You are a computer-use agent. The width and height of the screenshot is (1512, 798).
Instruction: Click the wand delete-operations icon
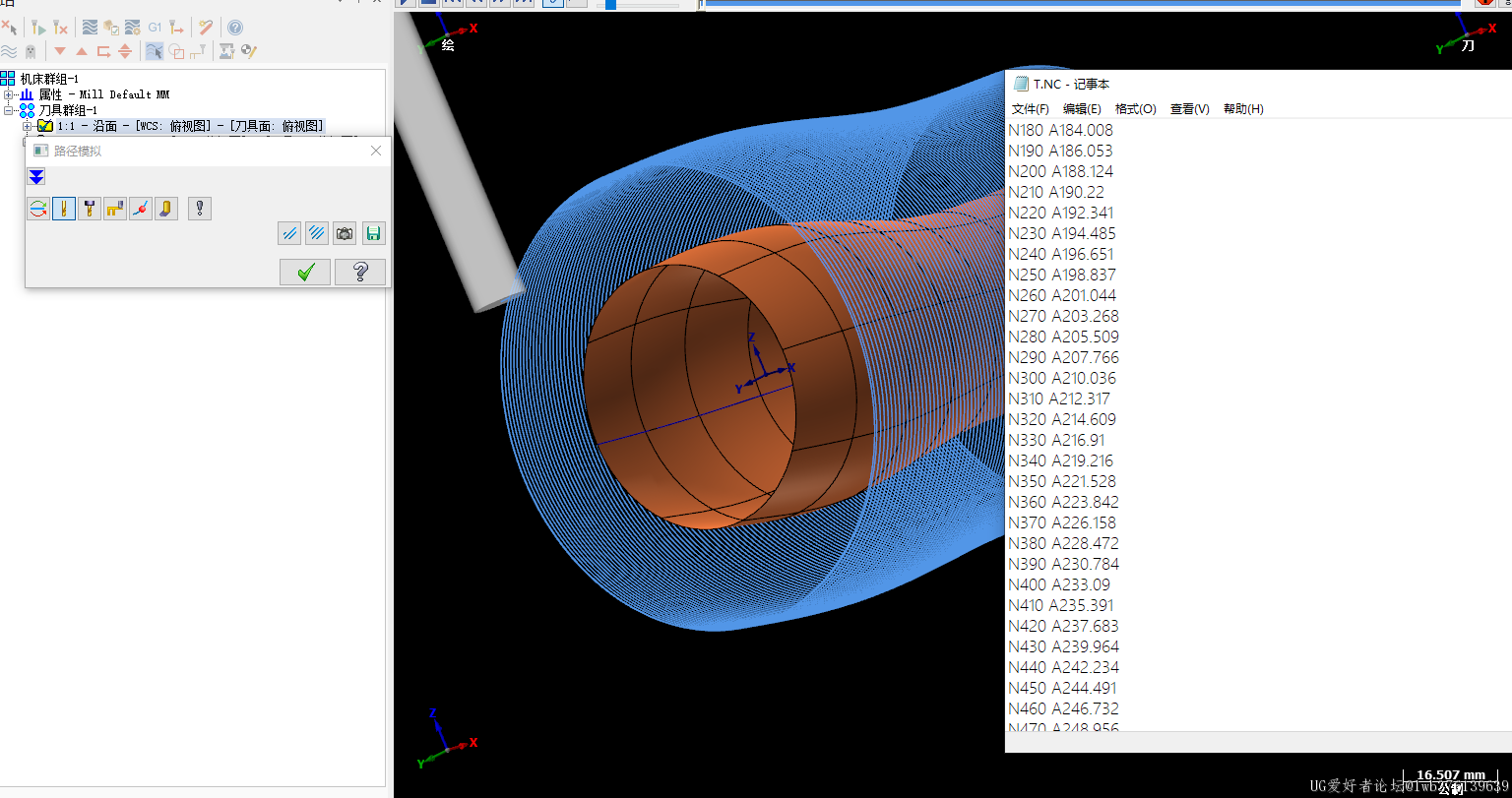pos(206,27)
